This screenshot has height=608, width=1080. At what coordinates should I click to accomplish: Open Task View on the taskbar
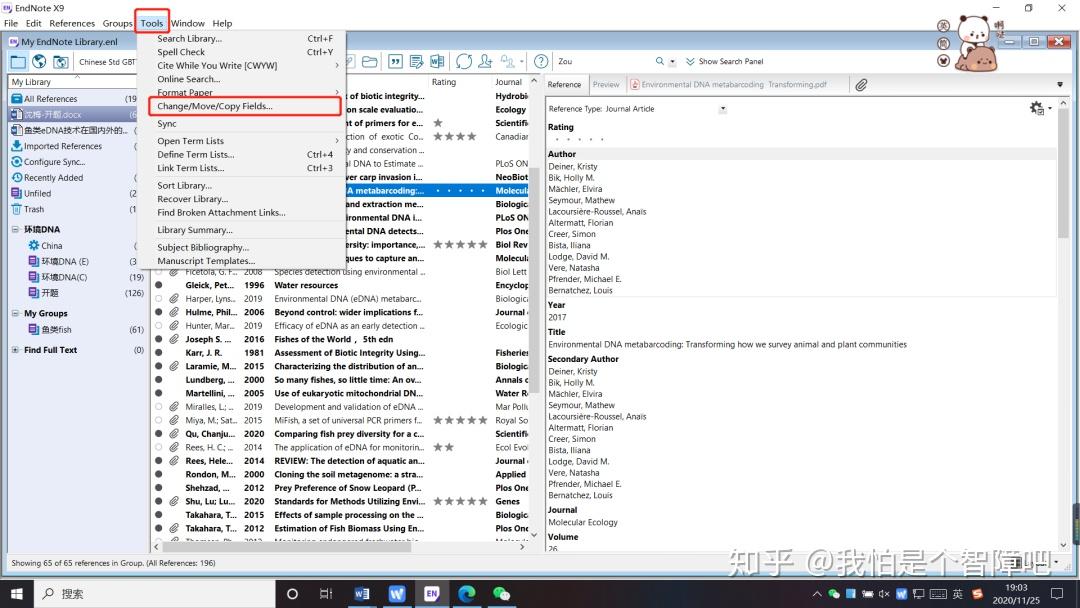pos(326,594)
